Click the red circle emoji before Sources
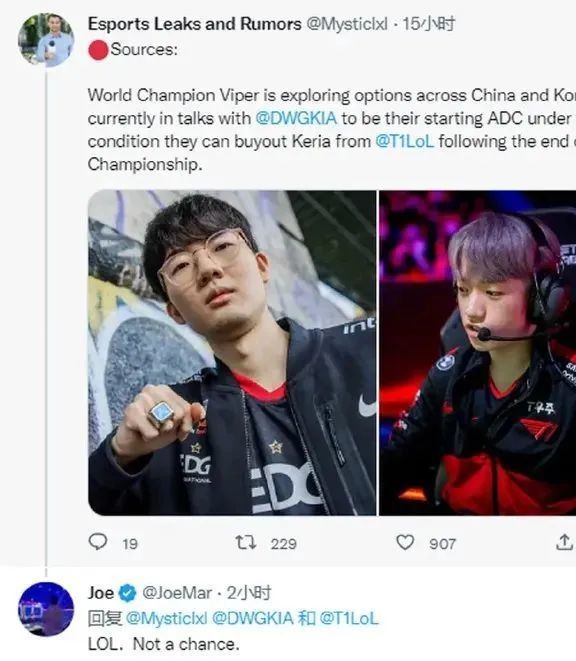 (x=98, y=50)
